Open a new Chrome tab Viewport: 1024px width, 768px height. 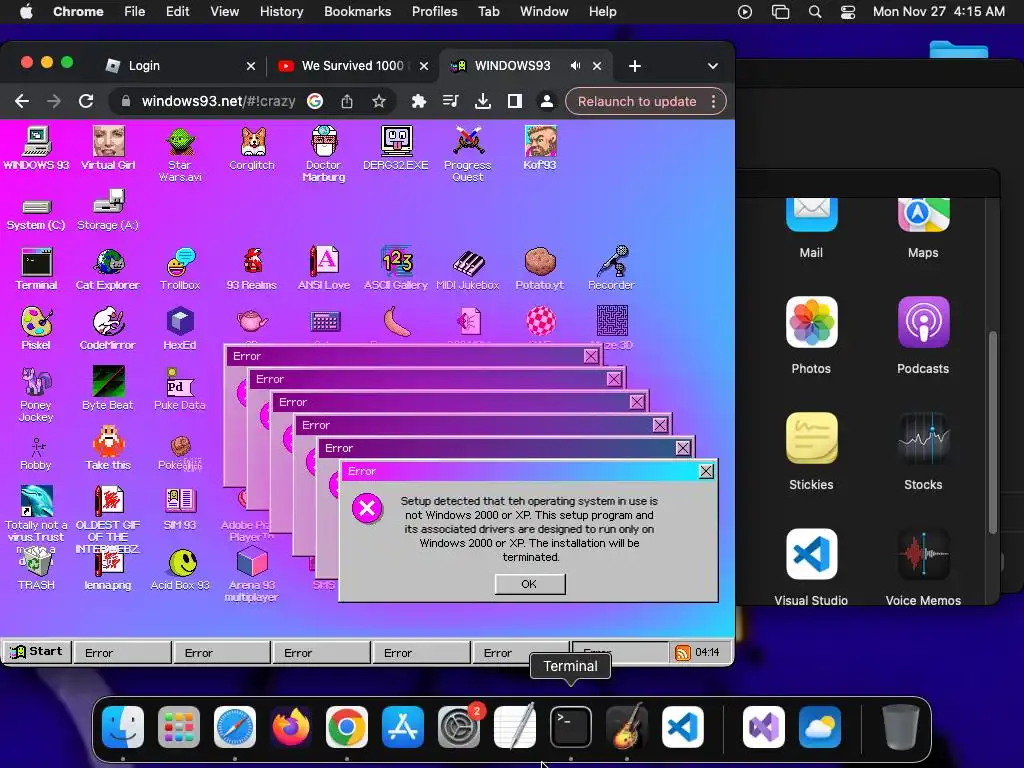635,66
